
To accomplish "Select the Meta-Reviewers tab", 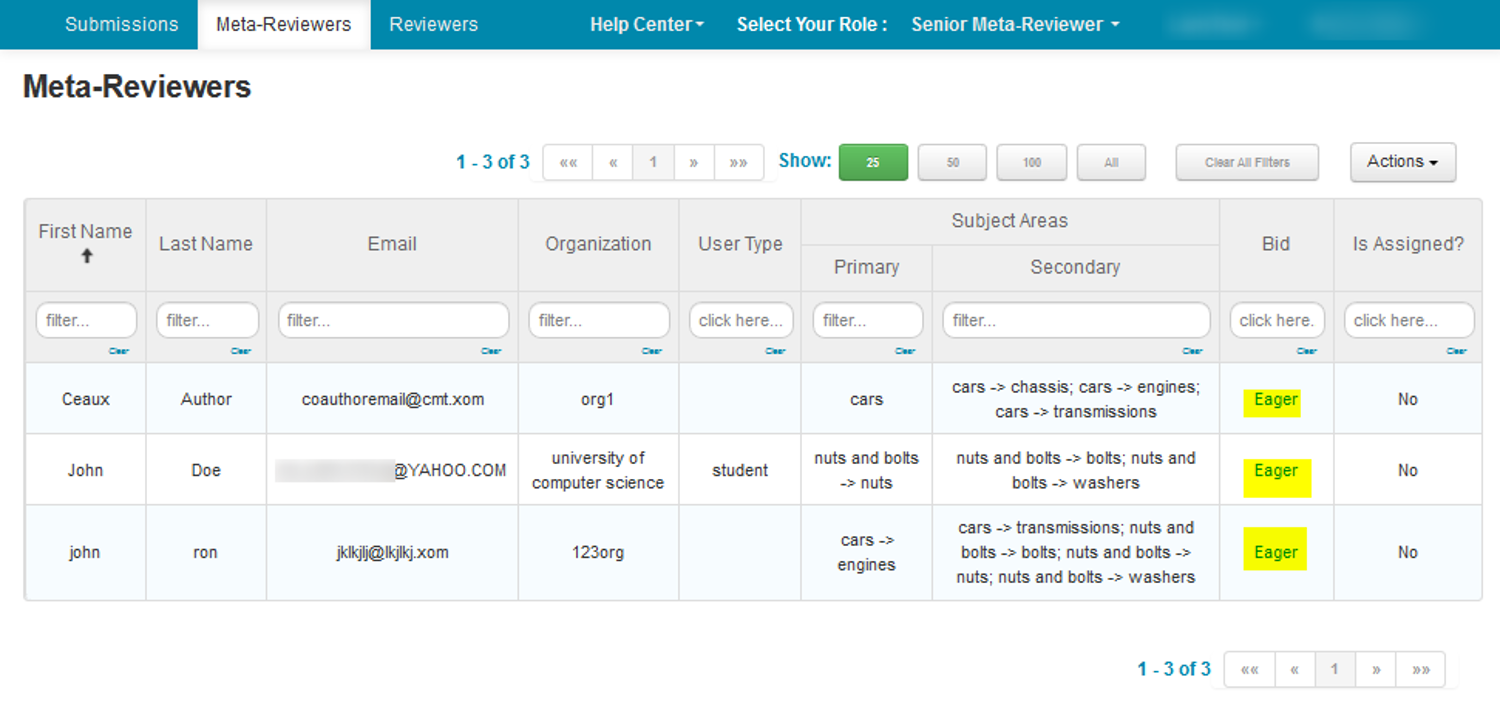I will (x=284, y=24).
